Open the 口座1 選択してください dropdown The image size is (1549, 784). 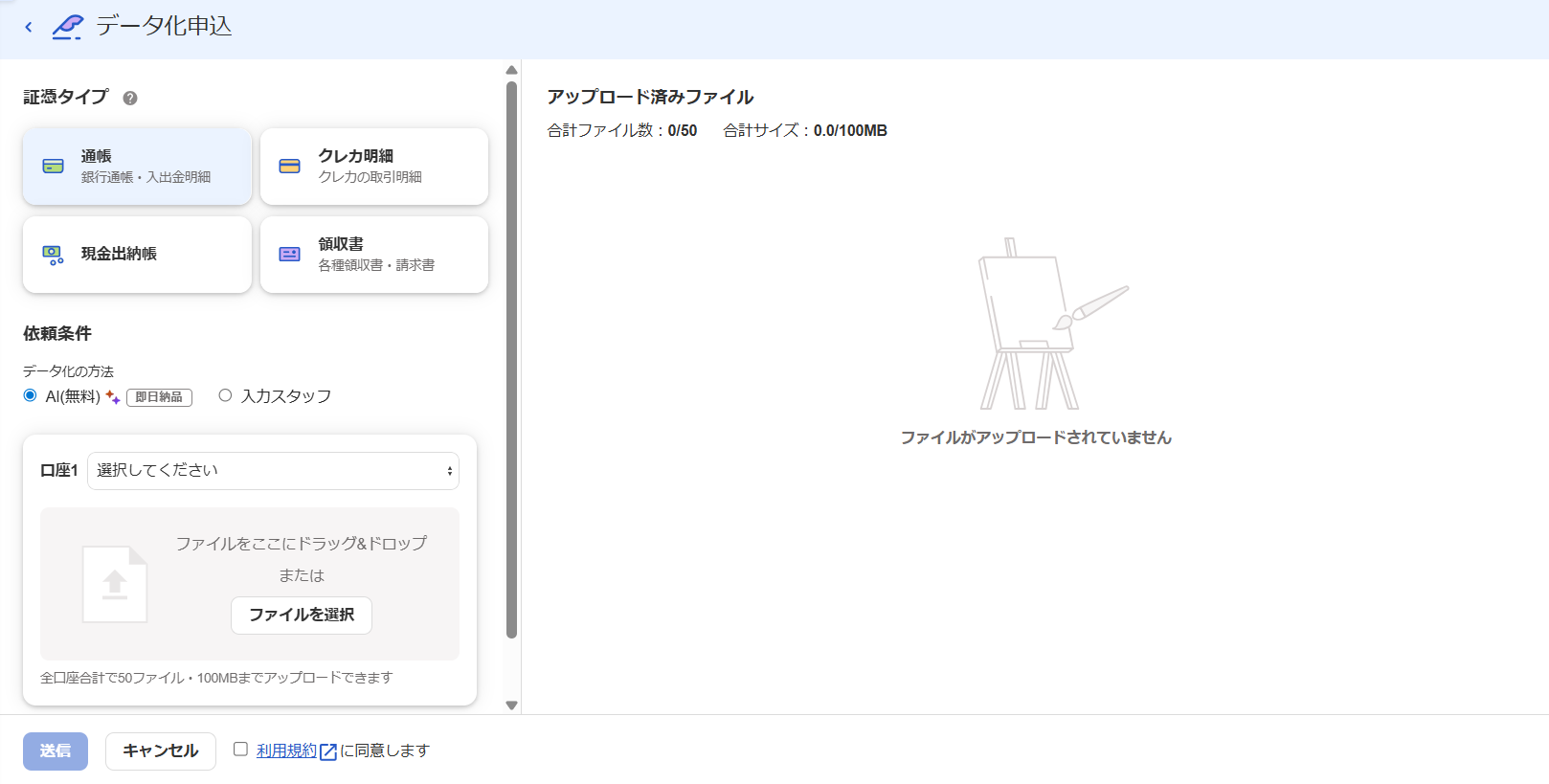tap(273, 471)
